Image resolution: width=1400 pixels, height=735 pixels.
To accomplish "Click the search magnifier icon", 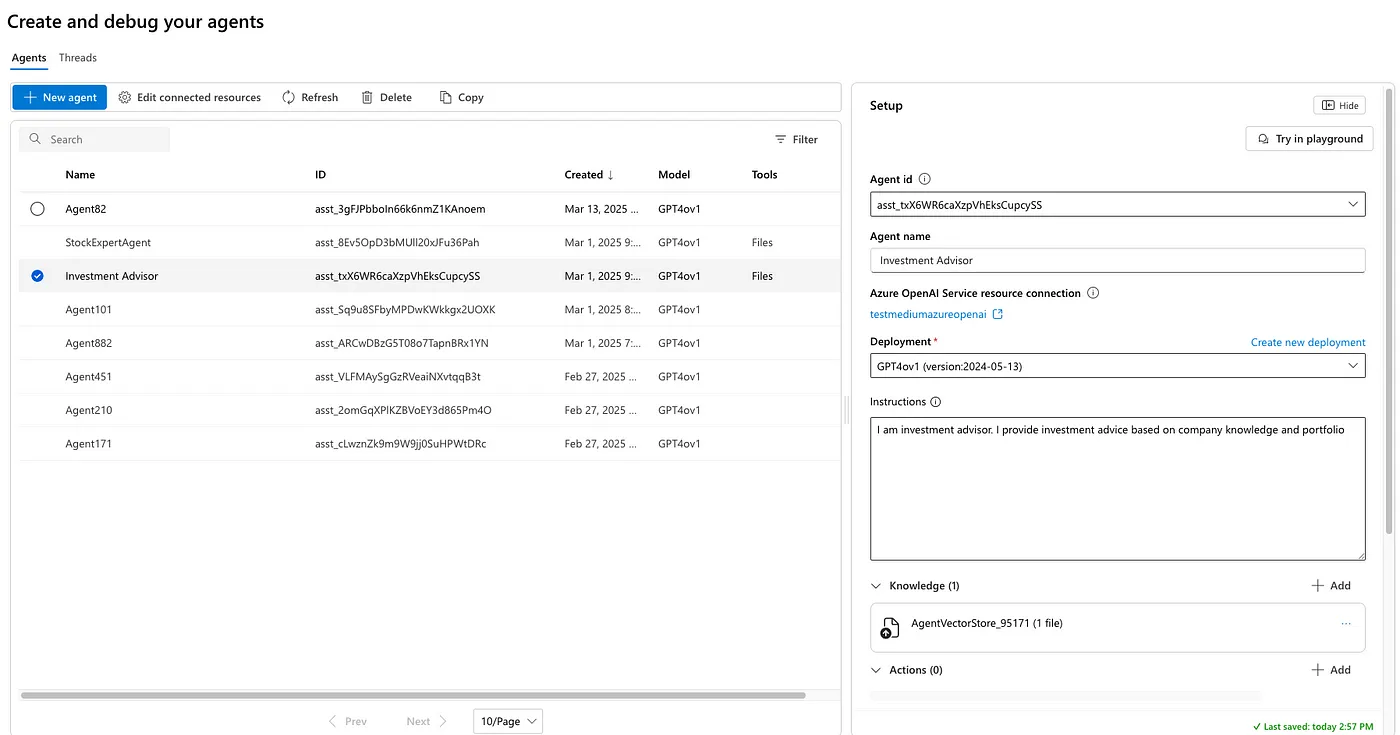I will (x=34, y=139).
